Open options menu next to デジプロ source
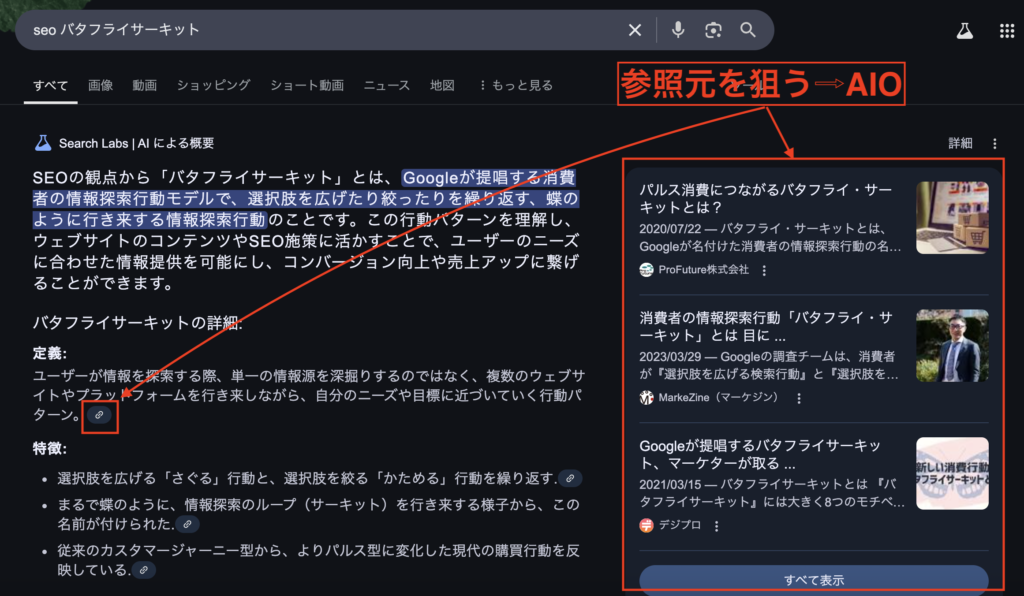This screenshot has width=1024, height=596. (716, 526)
